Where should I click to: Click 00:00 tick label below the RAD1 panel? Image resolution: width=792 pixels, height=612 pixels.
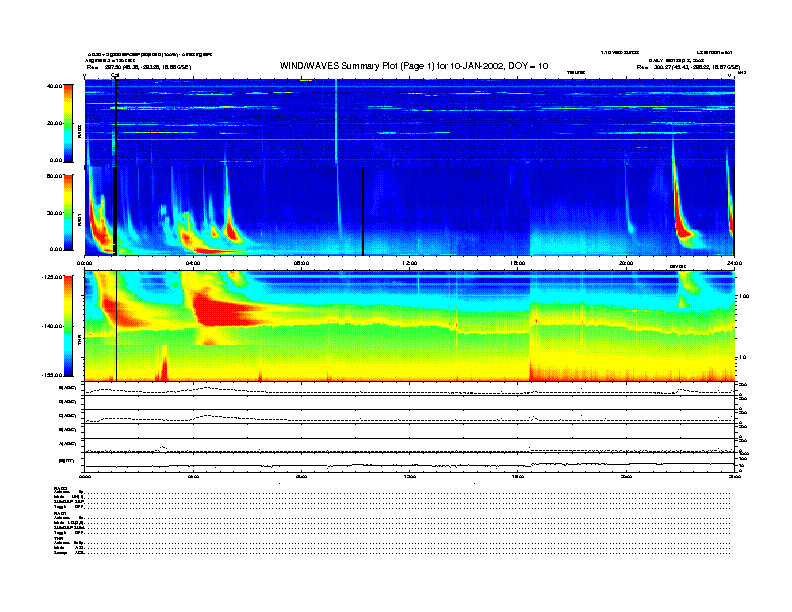[x=84, y=263]
